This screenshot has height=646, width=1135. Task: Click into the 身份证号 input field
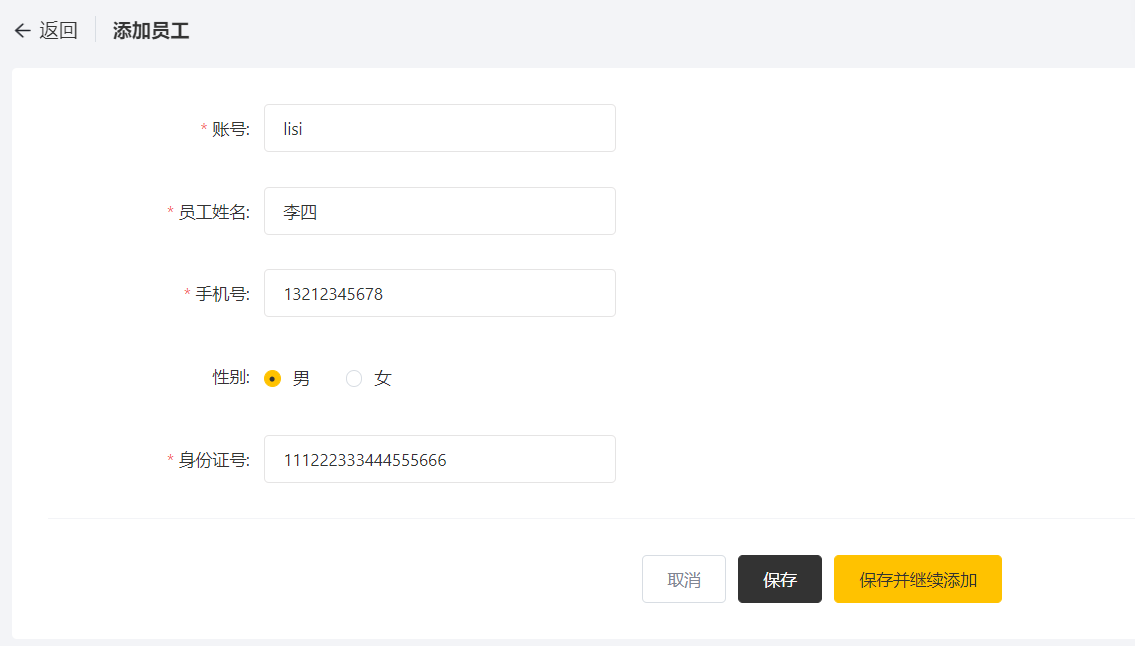tap(439, 459)
